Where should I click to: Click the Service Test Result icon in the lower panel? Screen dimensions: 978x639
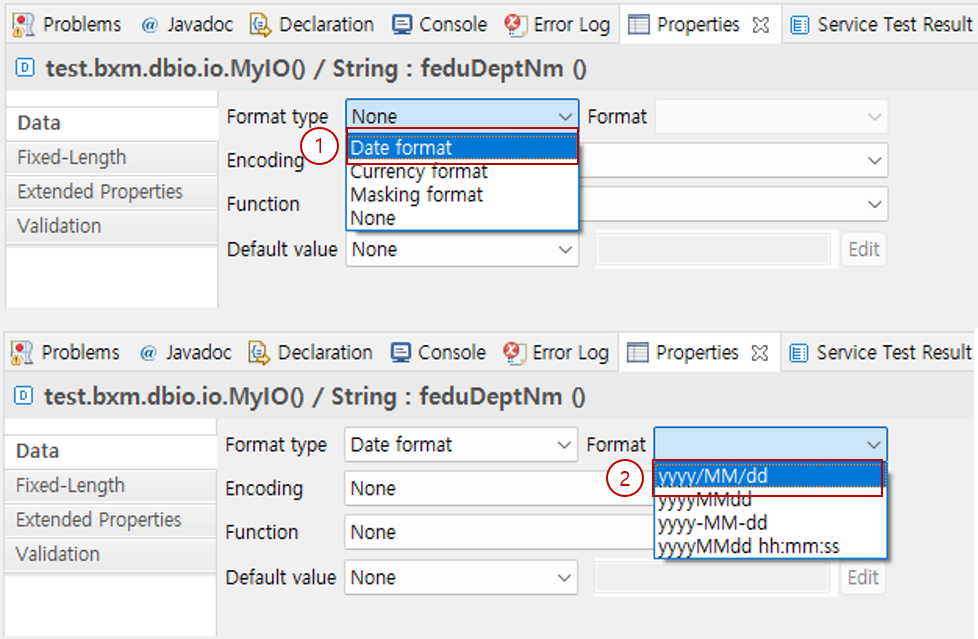coord(799,353)
